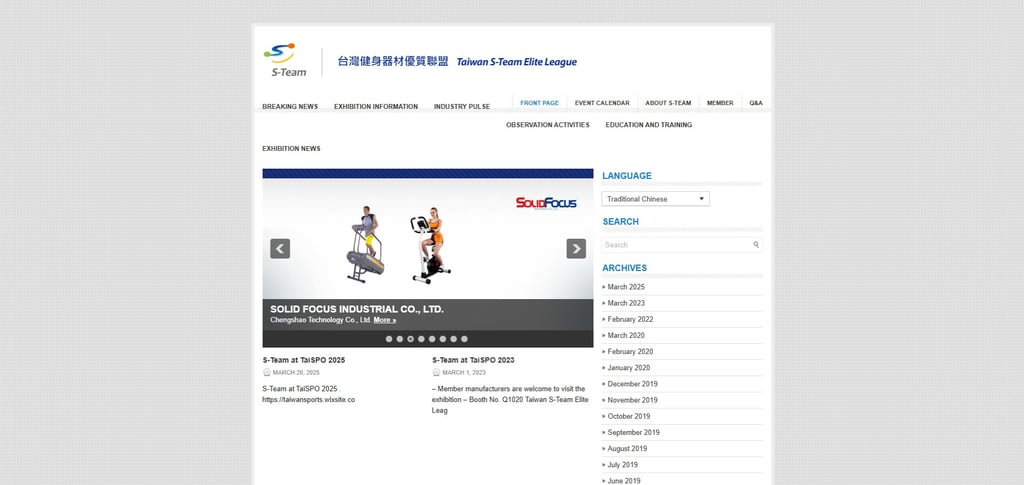Select the second slider pagination dot
Image resolution: width=1024 pixels, height=485 pixels.
[400, 339]
